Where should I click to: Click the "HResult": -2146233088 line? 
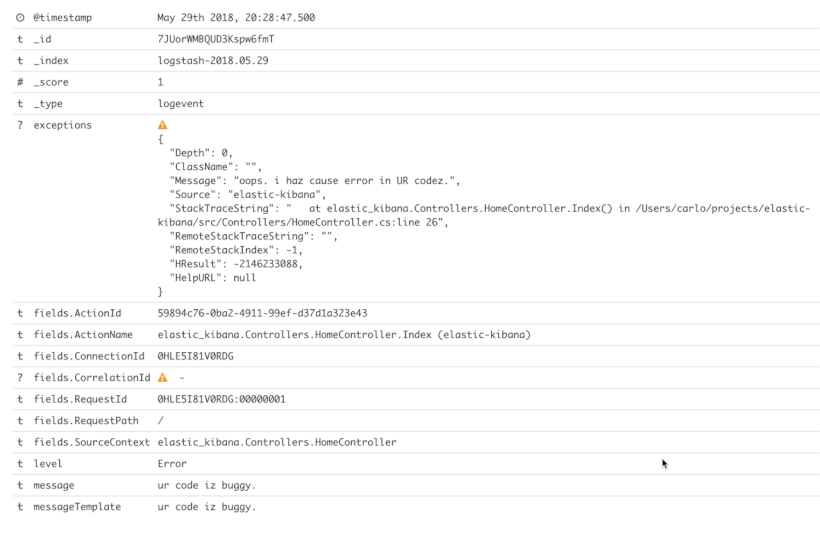pos(236,264)
